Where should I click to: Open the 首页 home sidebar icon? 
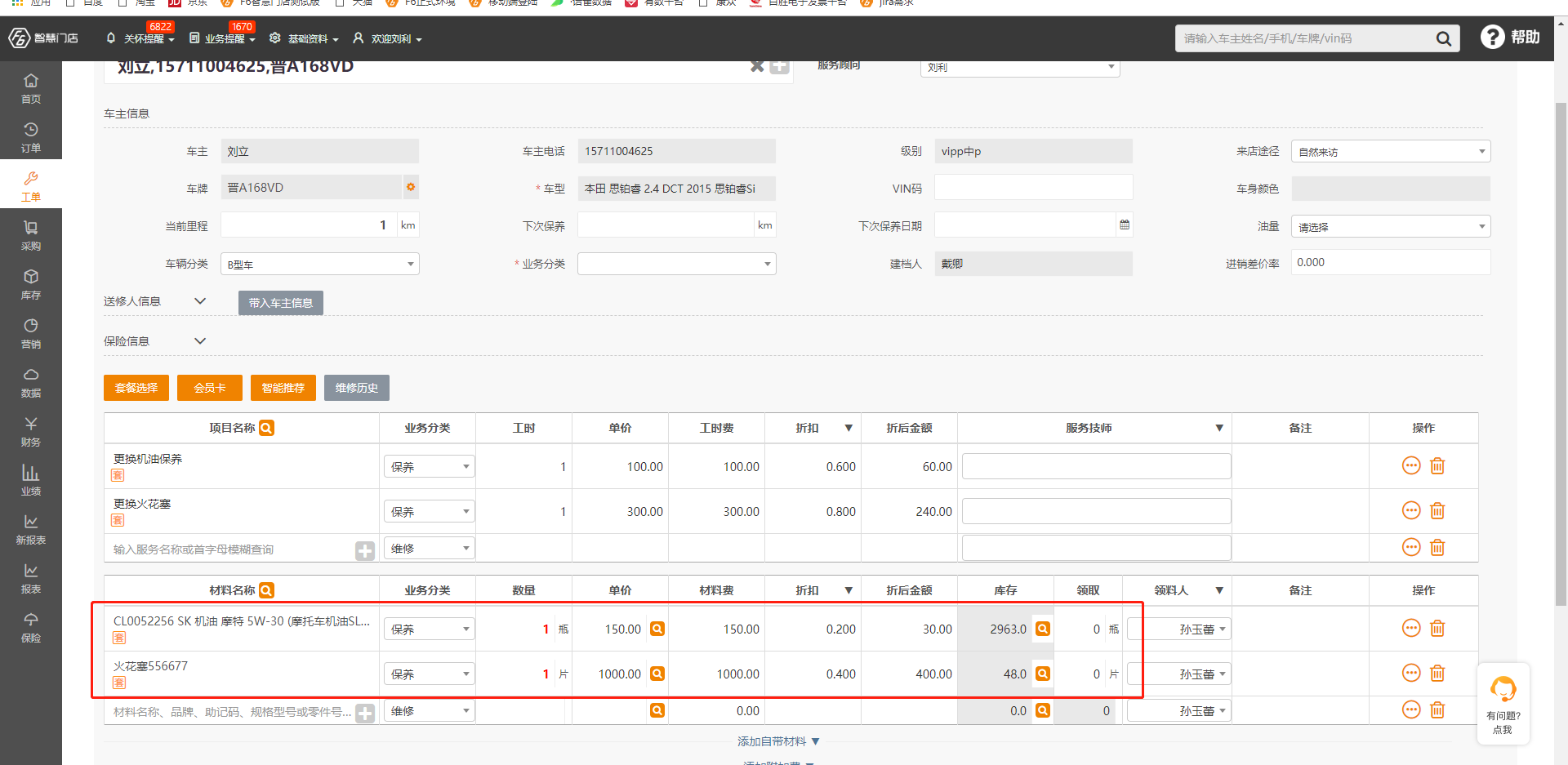click(31, 88)
